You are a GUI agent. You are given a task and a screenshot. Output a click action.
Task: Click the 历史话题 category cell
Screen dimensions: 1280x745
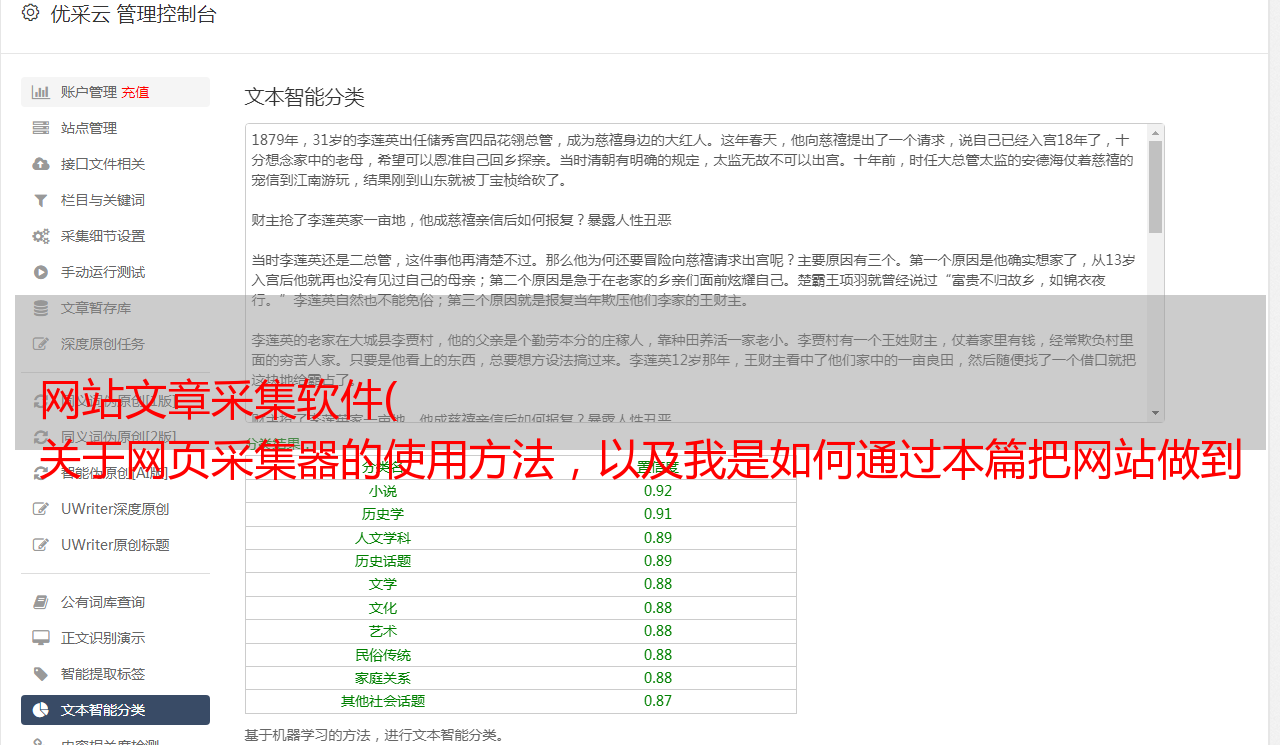[383, 561]
